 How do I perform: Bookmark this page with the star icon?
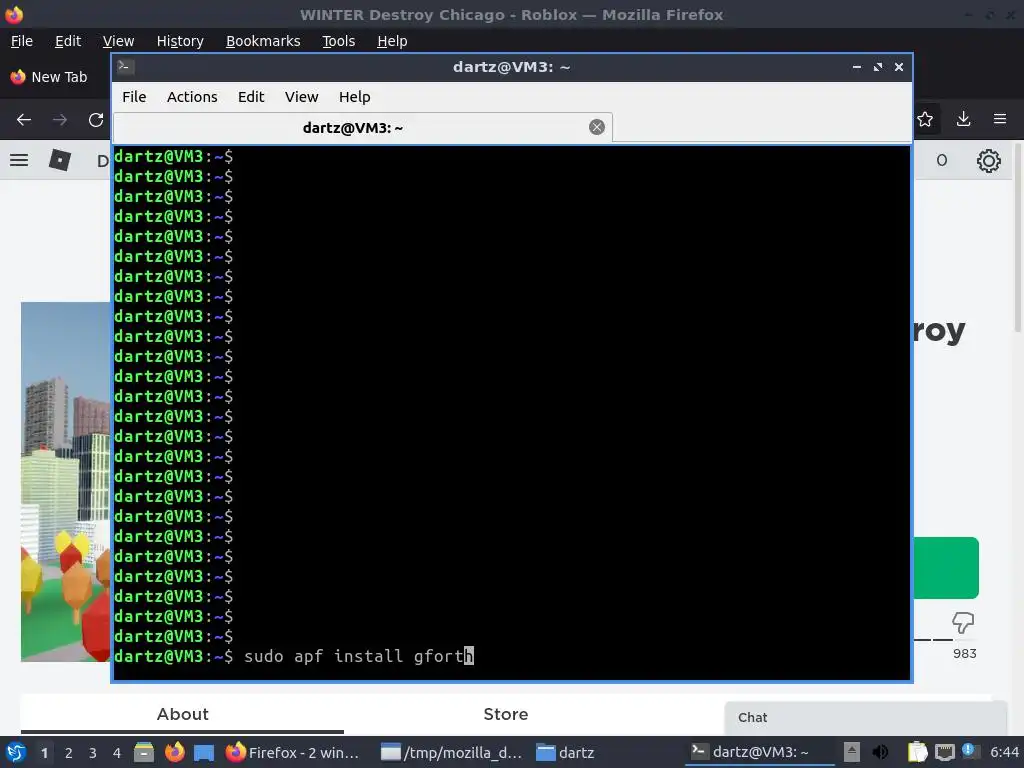pos(925,119)
